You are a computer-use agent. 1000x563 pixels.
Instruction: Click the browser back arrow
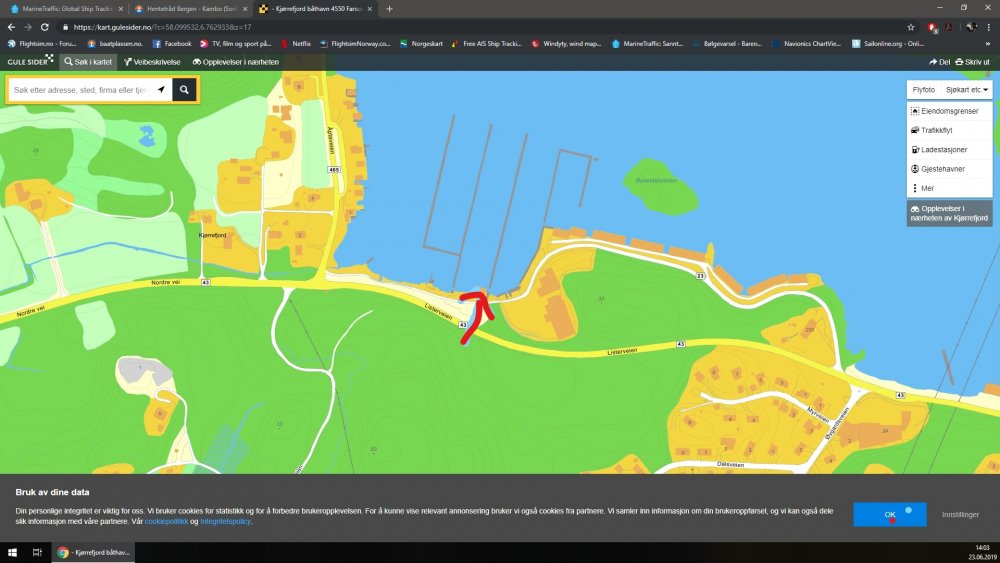pos(11,27)
